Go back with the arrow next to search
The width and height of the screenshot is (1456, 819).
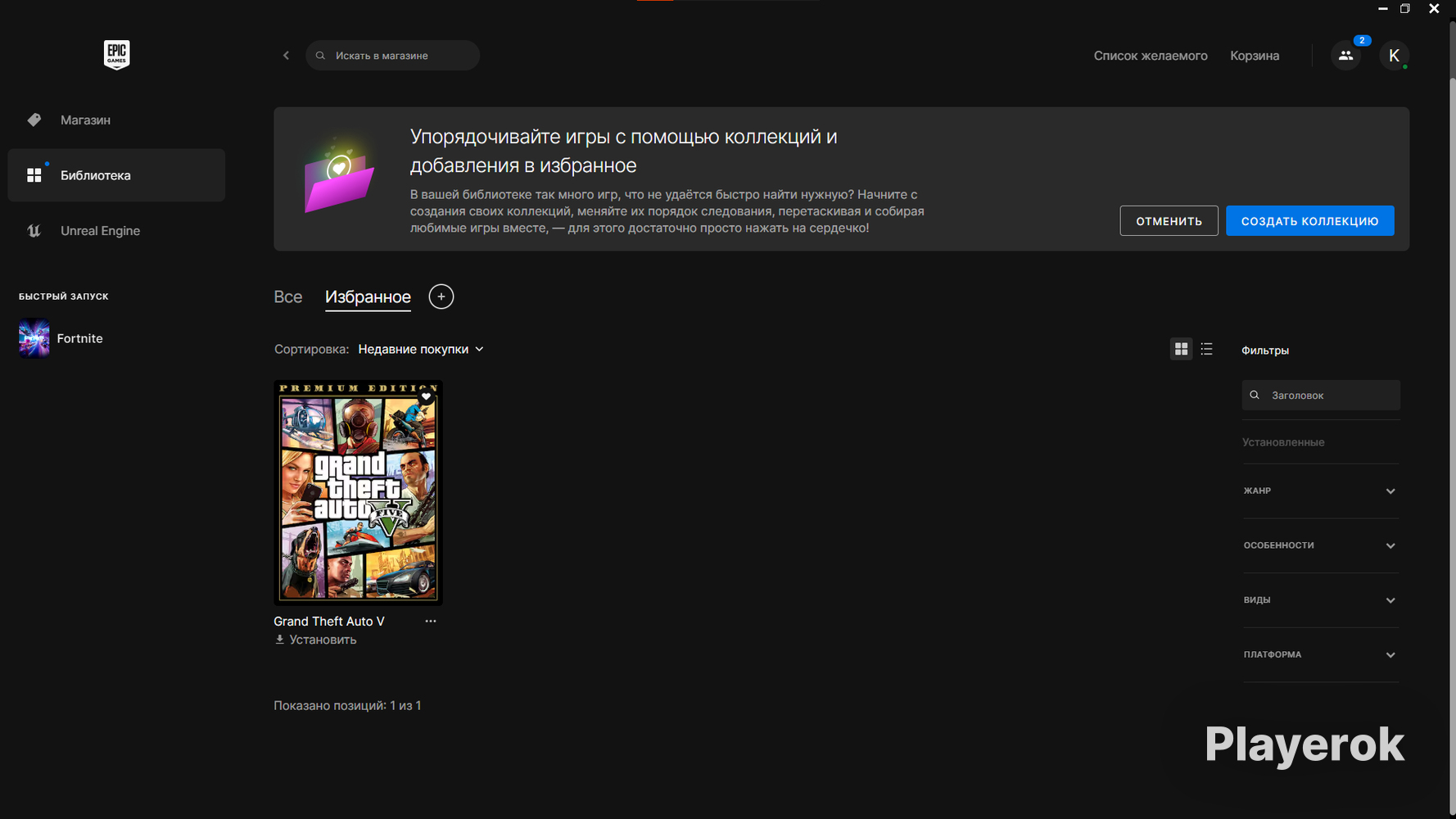pyautogui.click(x=286, y=56)
